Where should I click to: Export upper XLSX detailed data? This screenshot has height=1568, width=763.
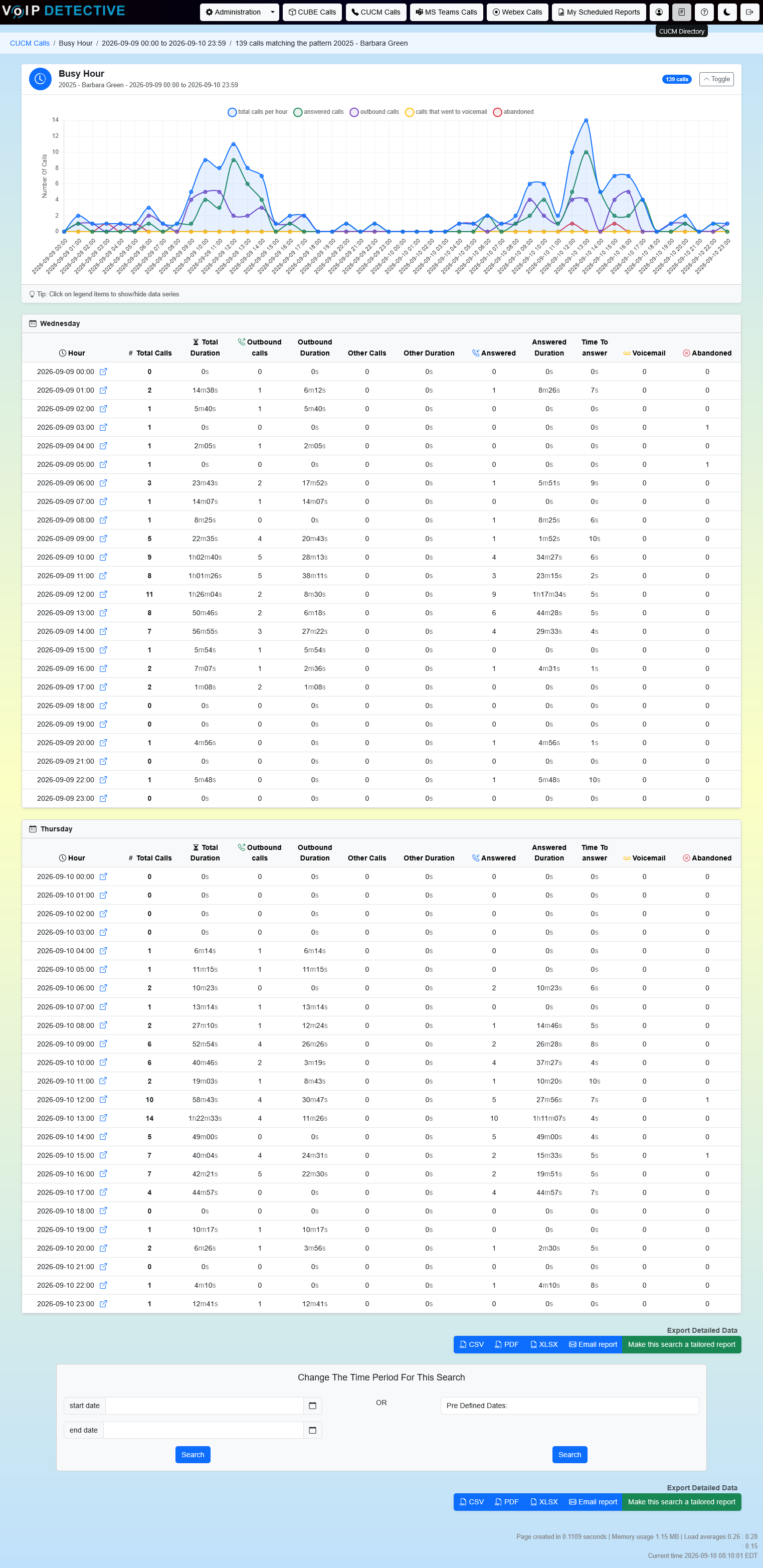tap(544, 1344)
